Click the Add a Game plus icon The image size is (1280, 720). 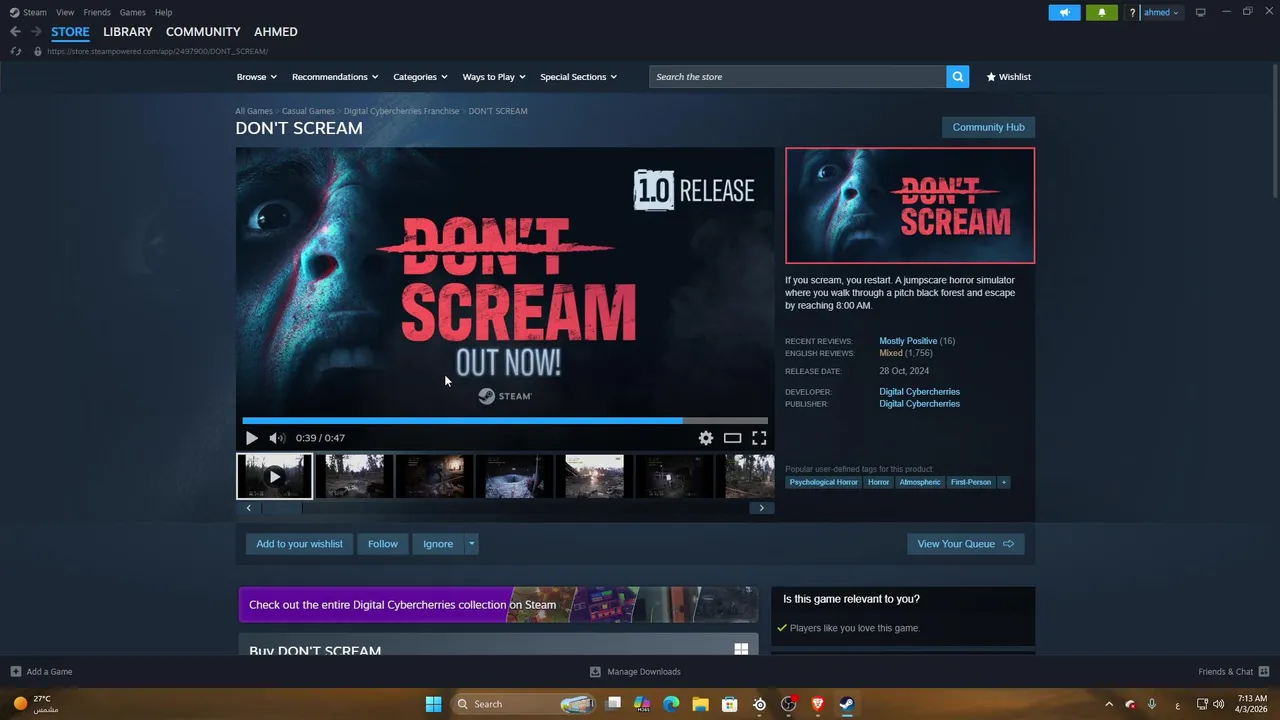(x=16, y=672)
